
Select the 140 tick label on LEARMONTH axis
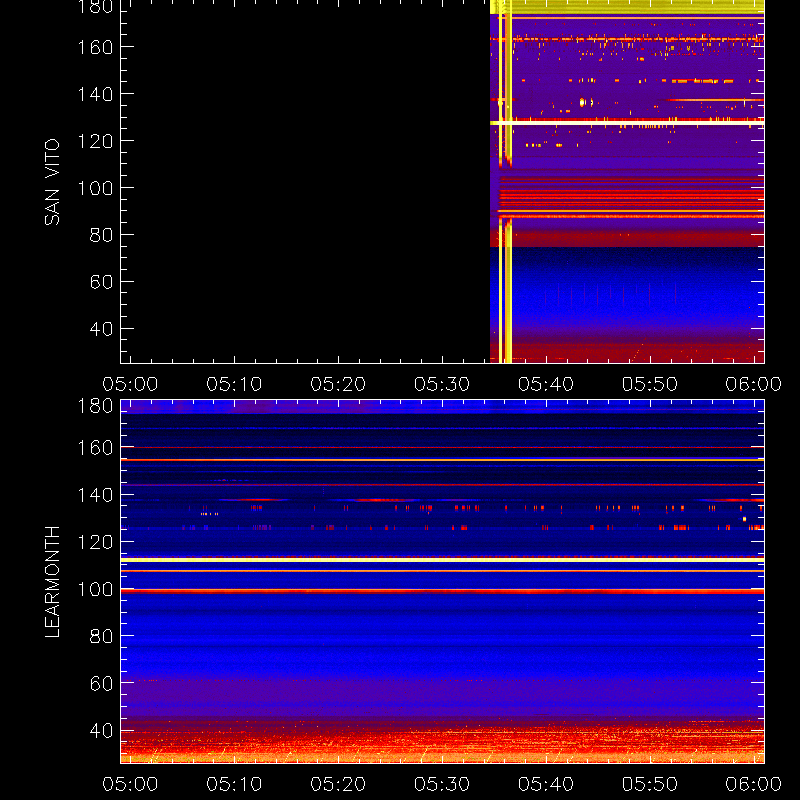[95, 494]
